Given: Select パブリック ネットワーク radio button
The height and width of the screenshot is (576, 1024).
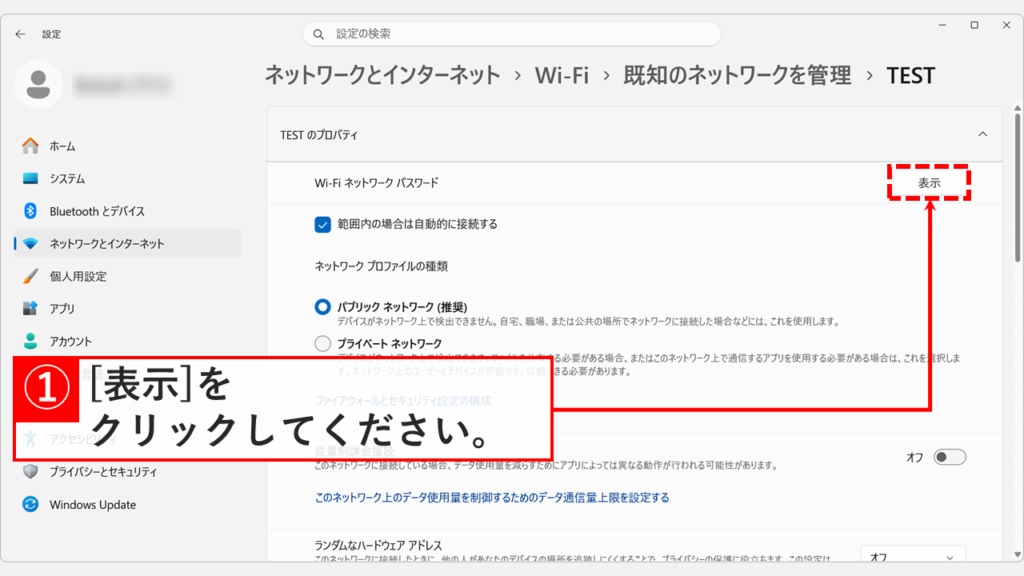Looking at the screenshot, I should (323, 307).
